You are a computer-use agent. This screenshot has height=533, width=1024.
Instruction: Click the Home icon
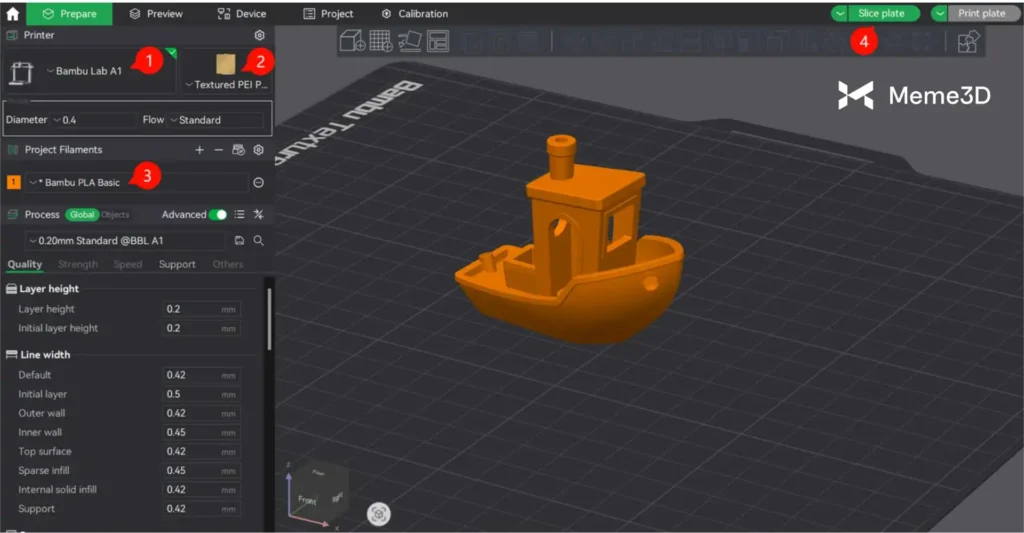click(13, 13)
